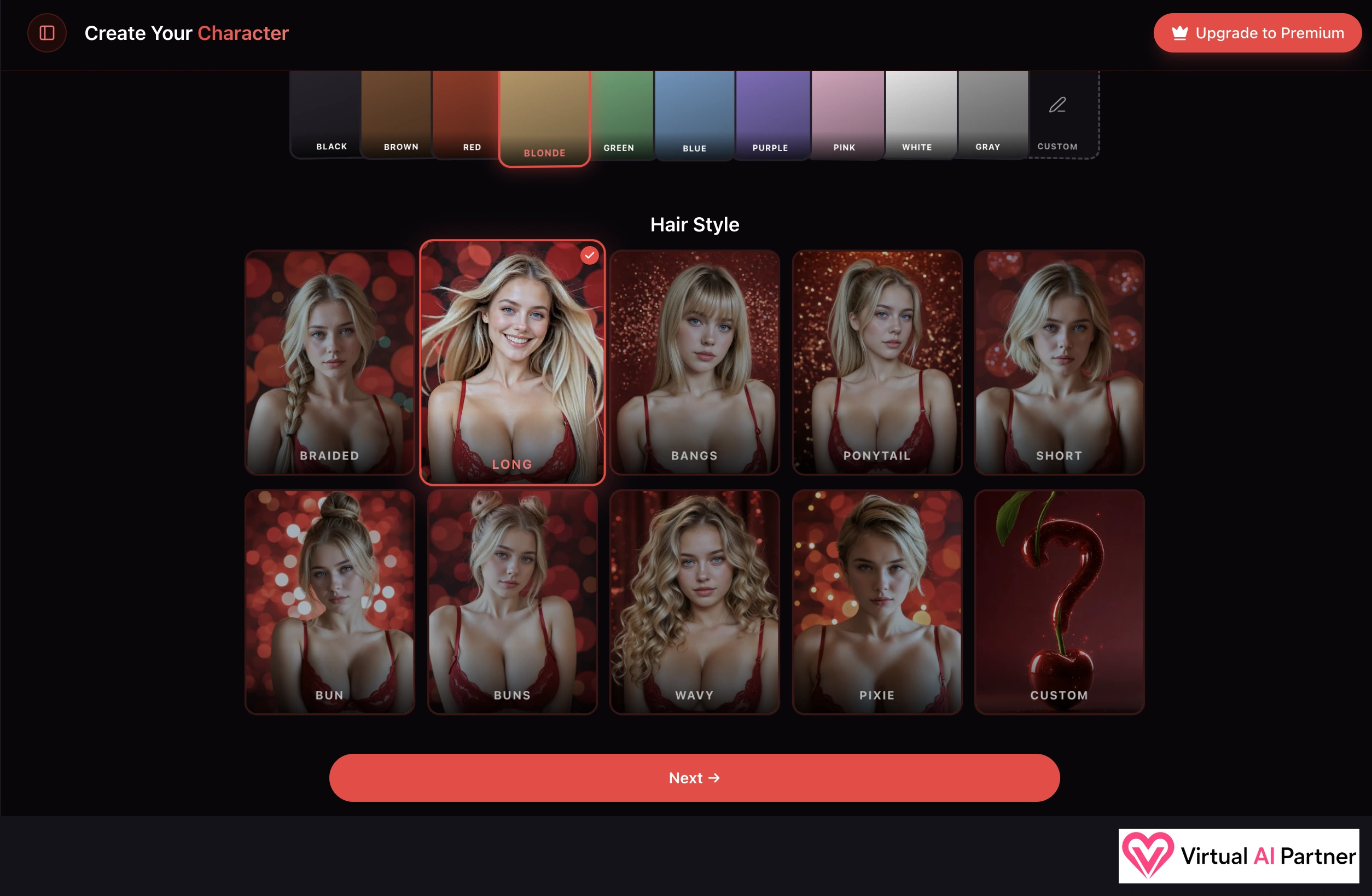Toggle the sidebar panel icon
Image resolution: width=1372 pixels, height=896 pixels.
[x=46, y=33]
